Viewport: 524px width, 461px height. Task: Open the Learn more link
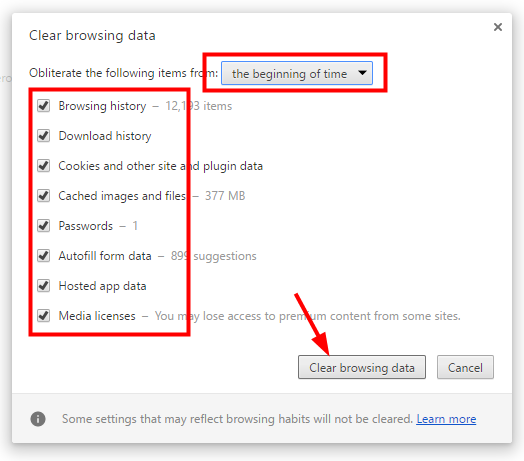coord(446,419)
